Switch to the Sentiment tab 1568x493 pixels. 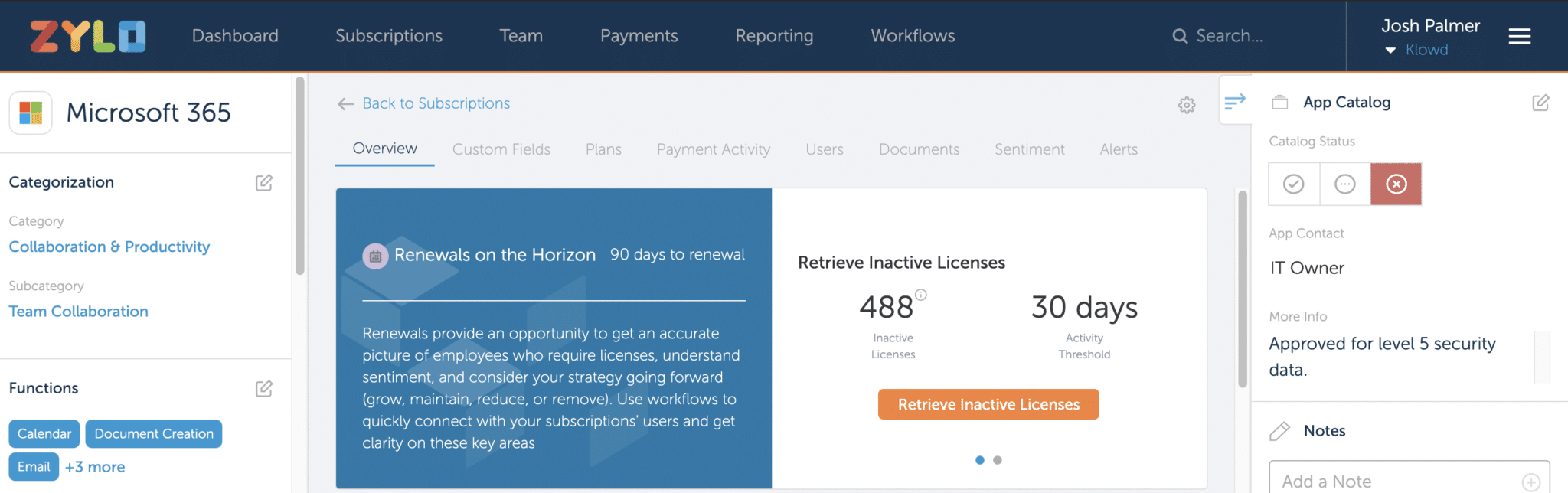(x=1030, y=149)
